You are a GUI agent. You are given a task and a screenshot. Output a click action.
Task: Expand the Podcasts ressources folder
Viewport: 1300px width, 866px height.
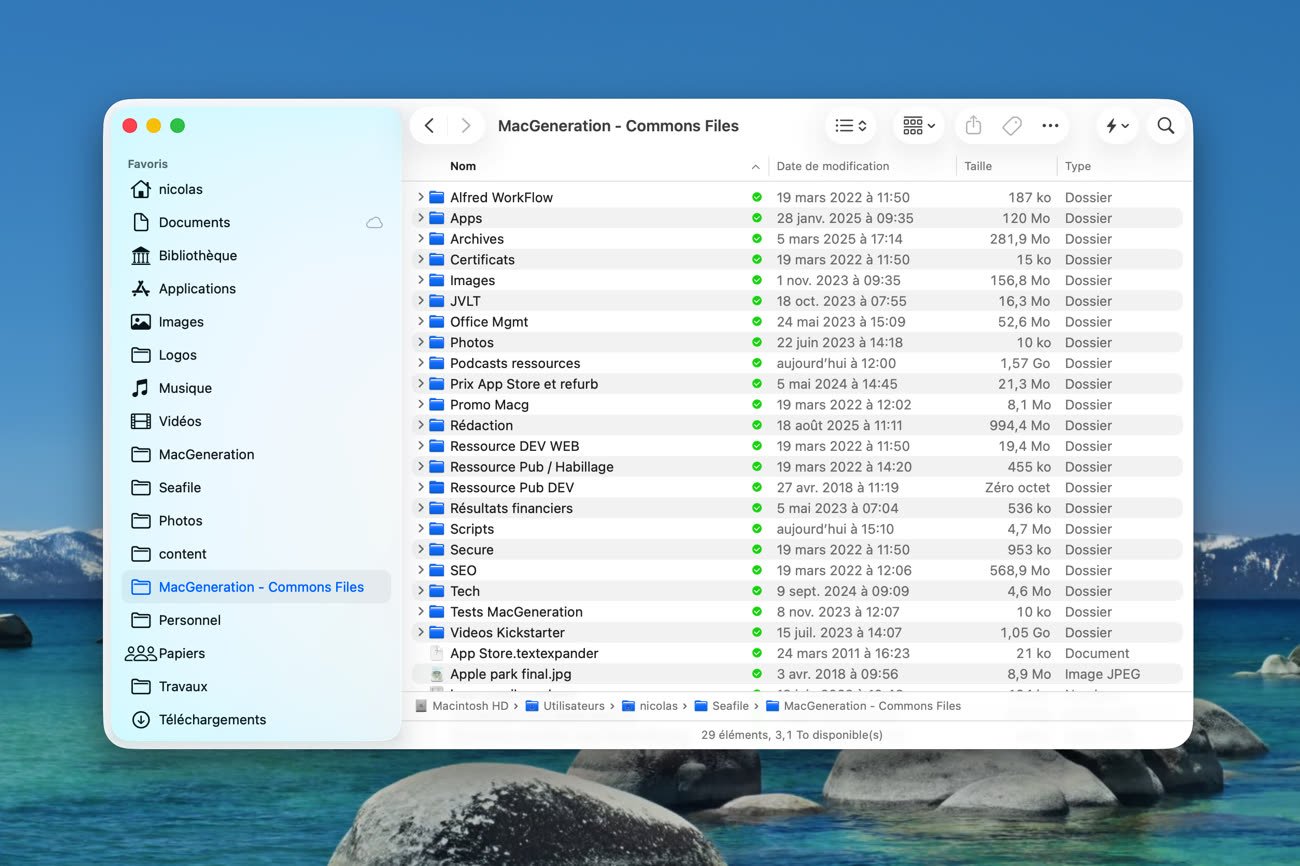(x=421, y=363)
